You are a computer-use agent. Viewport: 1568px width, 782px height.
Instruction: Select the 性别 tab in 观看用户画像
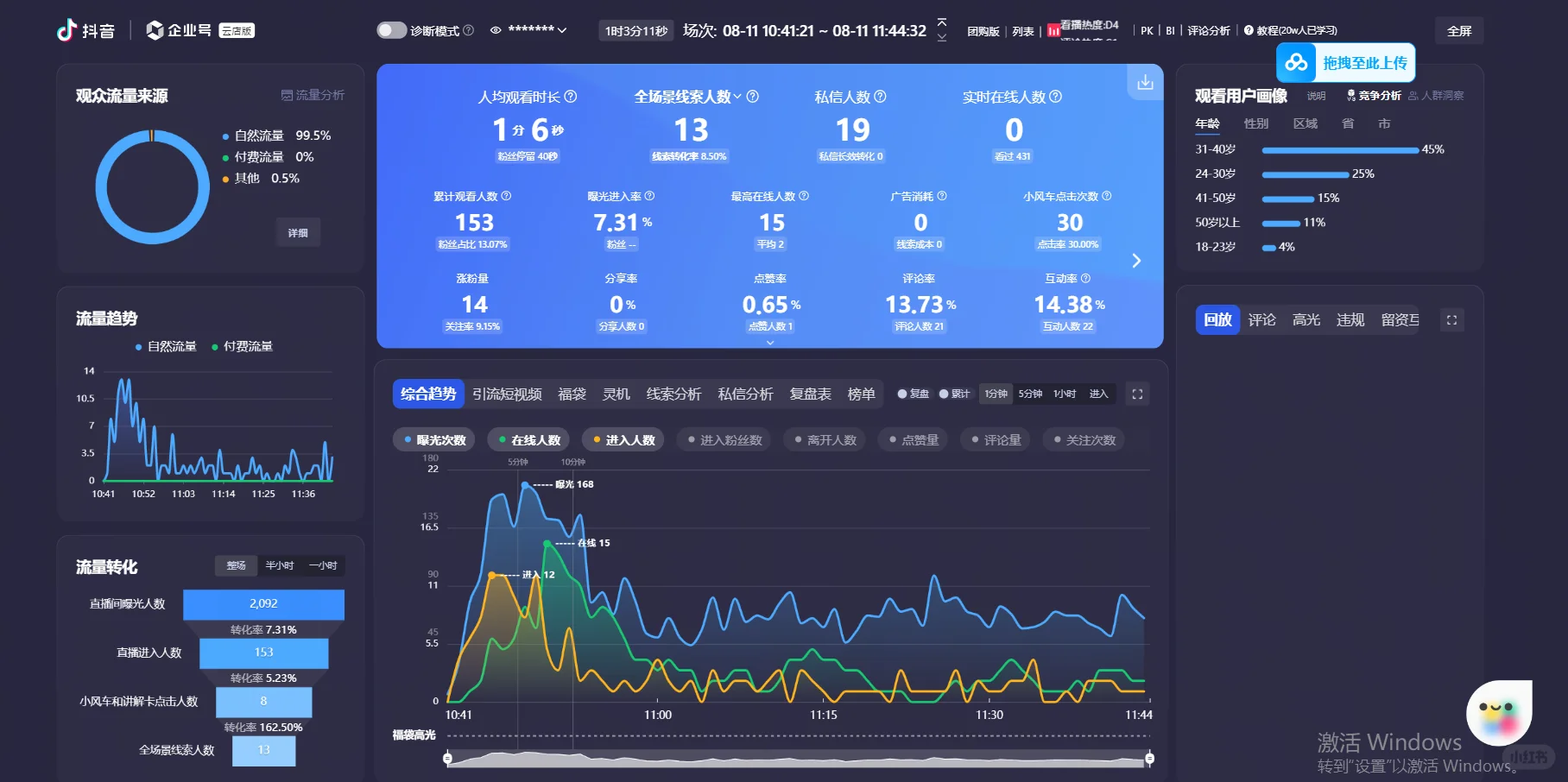[x=1256, y=124]
